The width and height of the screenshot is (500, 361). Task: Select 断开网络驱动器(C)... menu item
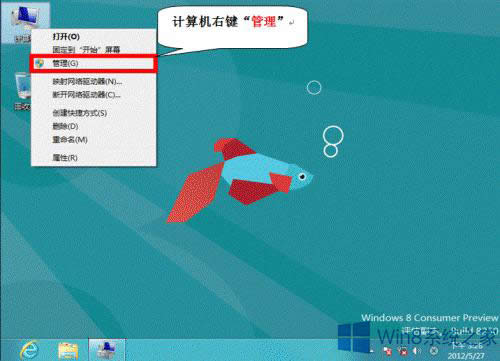click(x=93, y=95)
